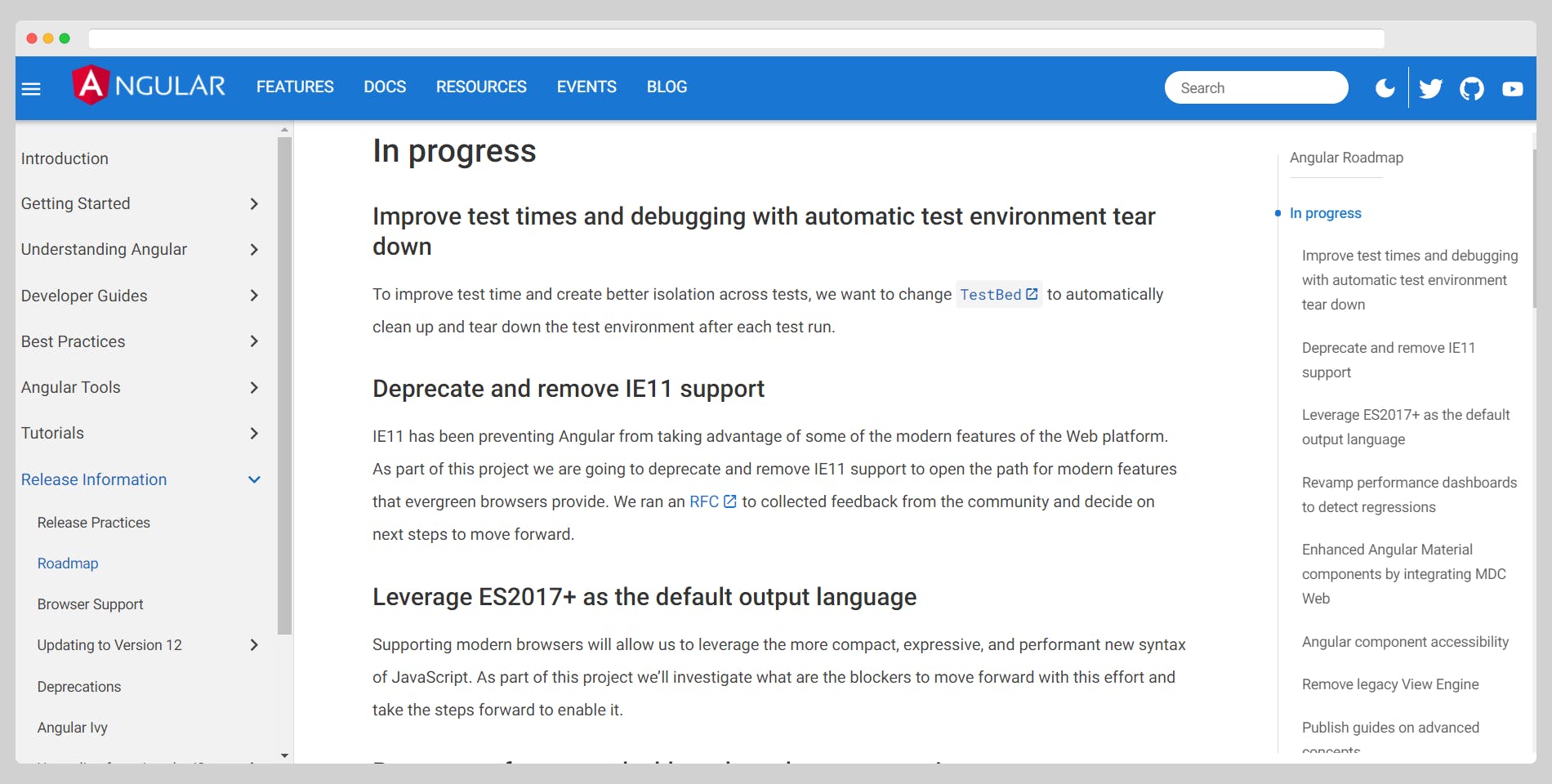Open the RFC feedback link
The image size is (1552, 784).
(x=703, y=501)
